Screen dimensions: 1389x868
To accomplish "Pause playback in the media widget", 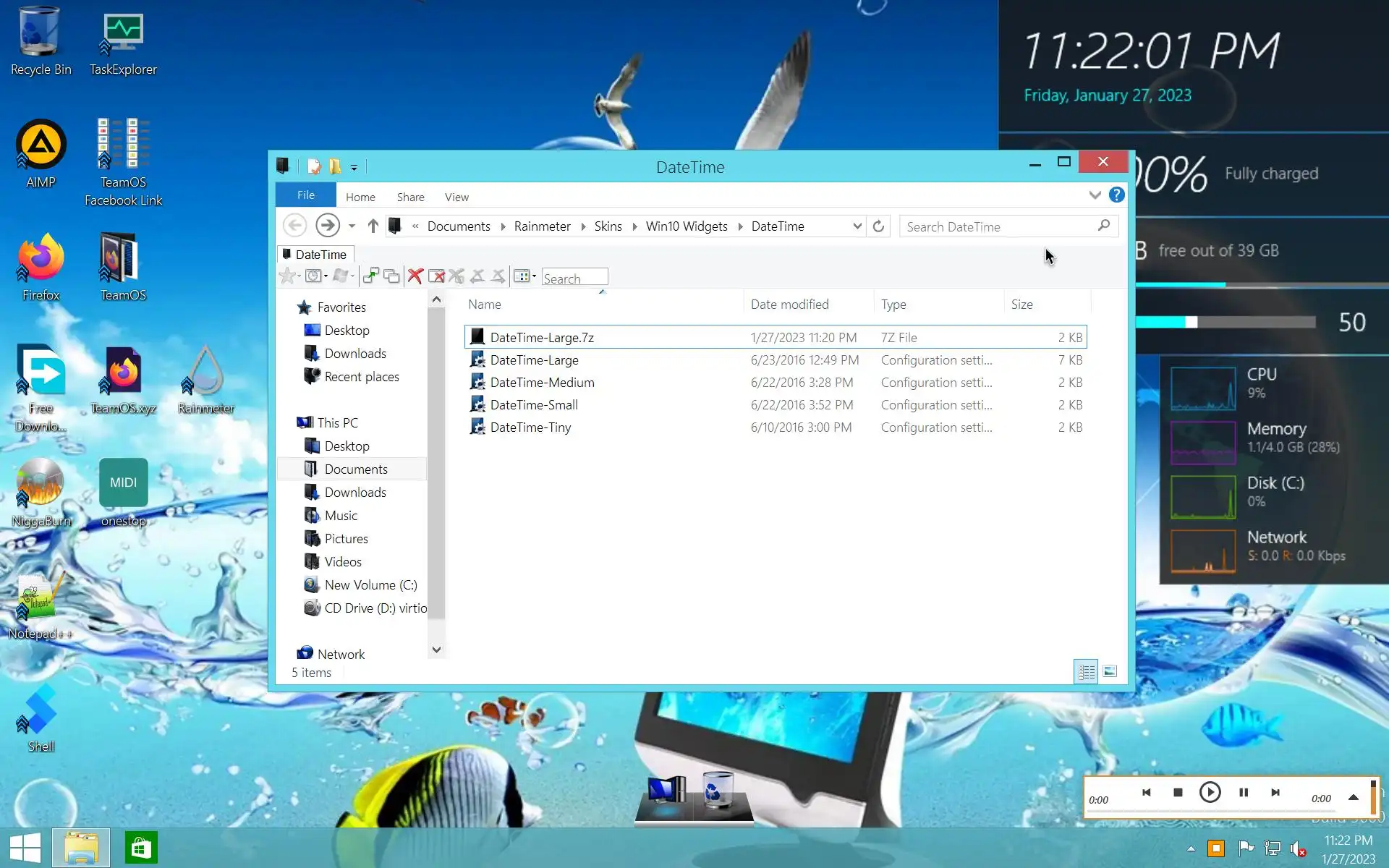I will click(1244, 793).
